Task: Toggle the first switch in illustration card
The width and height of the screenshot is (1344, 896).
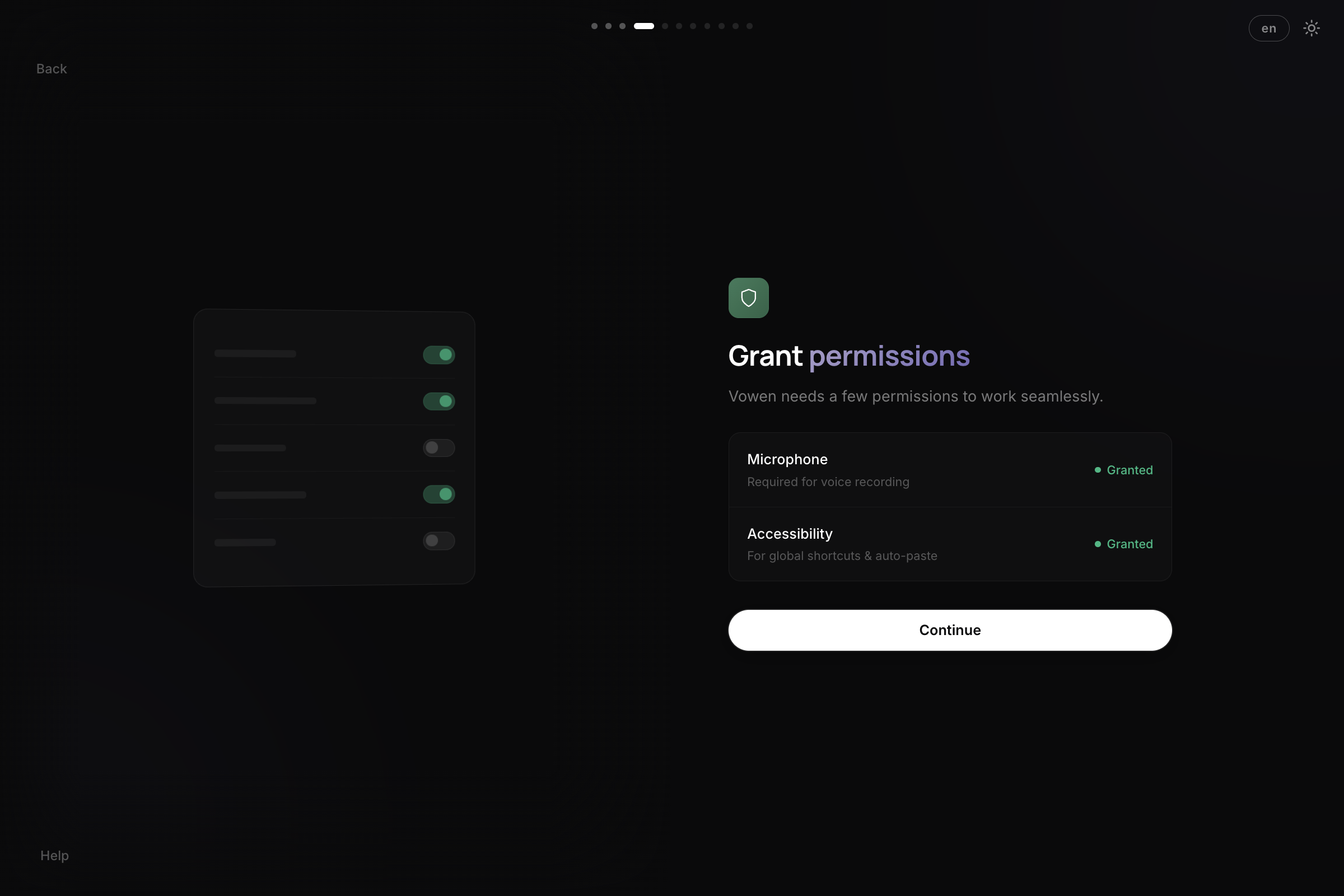Action: pyautogui.click(x=439, y=355)
